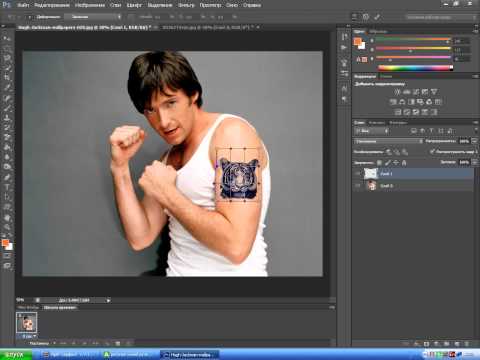480x360 pixels.
Task: Add a Levels adjustment
Action: coord(407,92)
